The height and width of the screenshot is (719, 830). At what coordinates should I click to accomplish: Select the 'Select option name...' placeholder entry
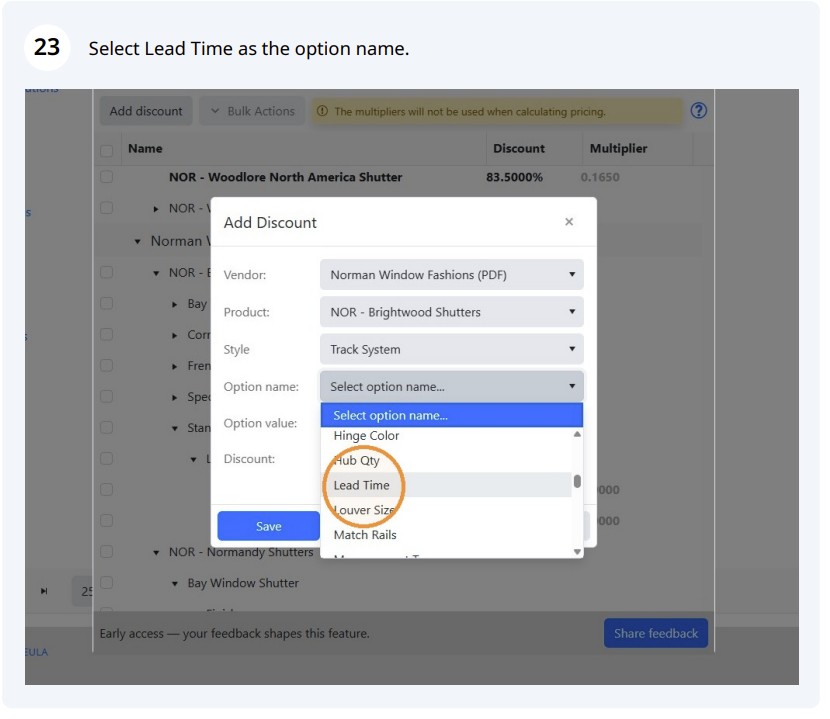click(x=452, y=416)
